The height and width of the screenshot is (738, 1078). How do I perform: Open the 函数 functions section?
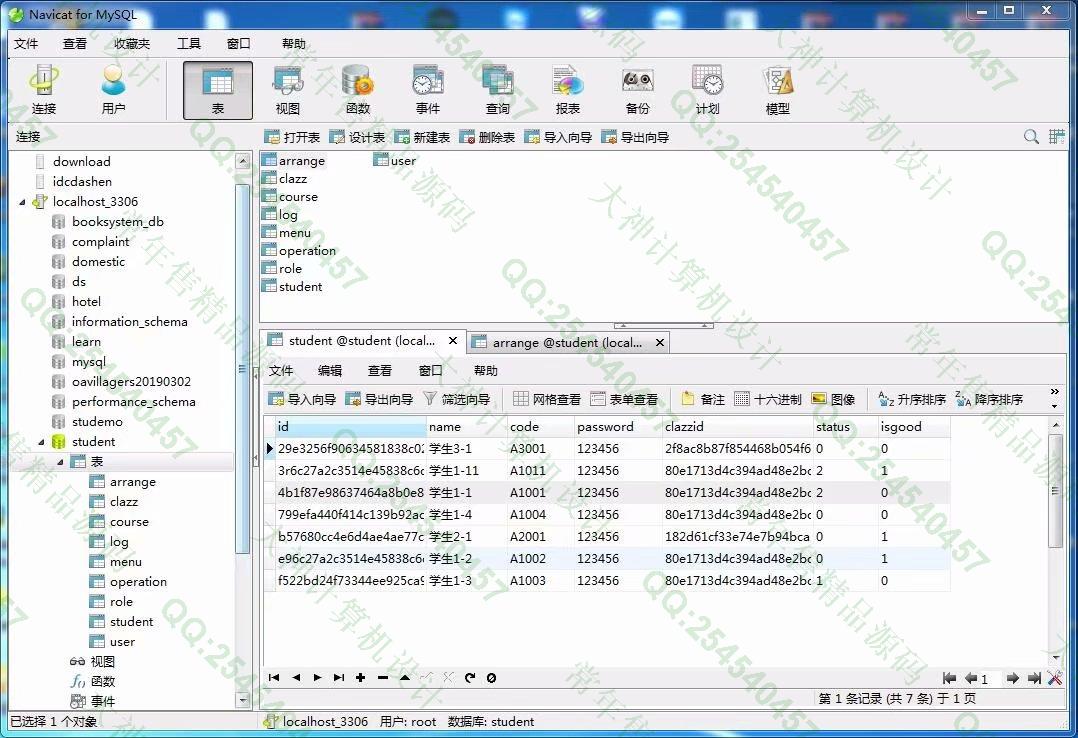coord(358,90)
